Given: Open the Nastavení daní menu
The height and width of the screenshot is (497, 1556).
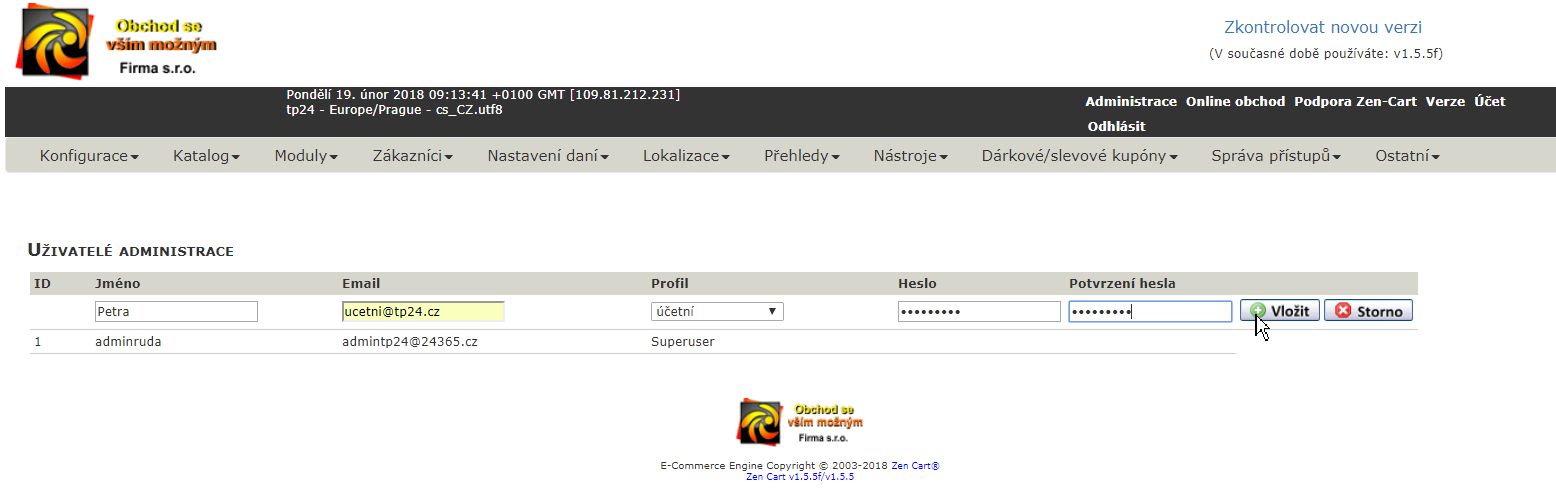Looking at the screenshot, I should pos(548,156).
